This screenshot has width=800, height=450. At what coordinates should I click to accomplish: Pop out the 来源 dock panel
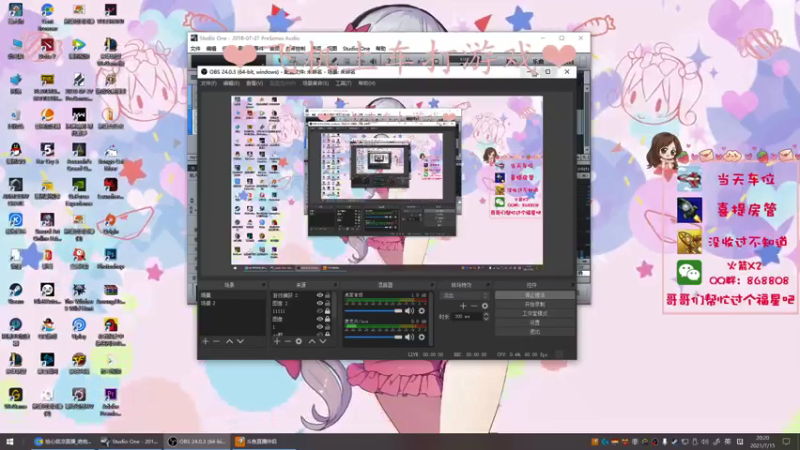pos(335,285)
